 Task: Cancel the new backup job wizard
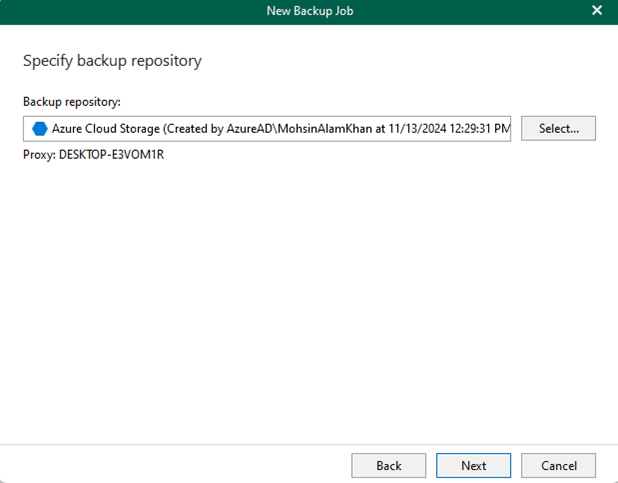(558, 466)
